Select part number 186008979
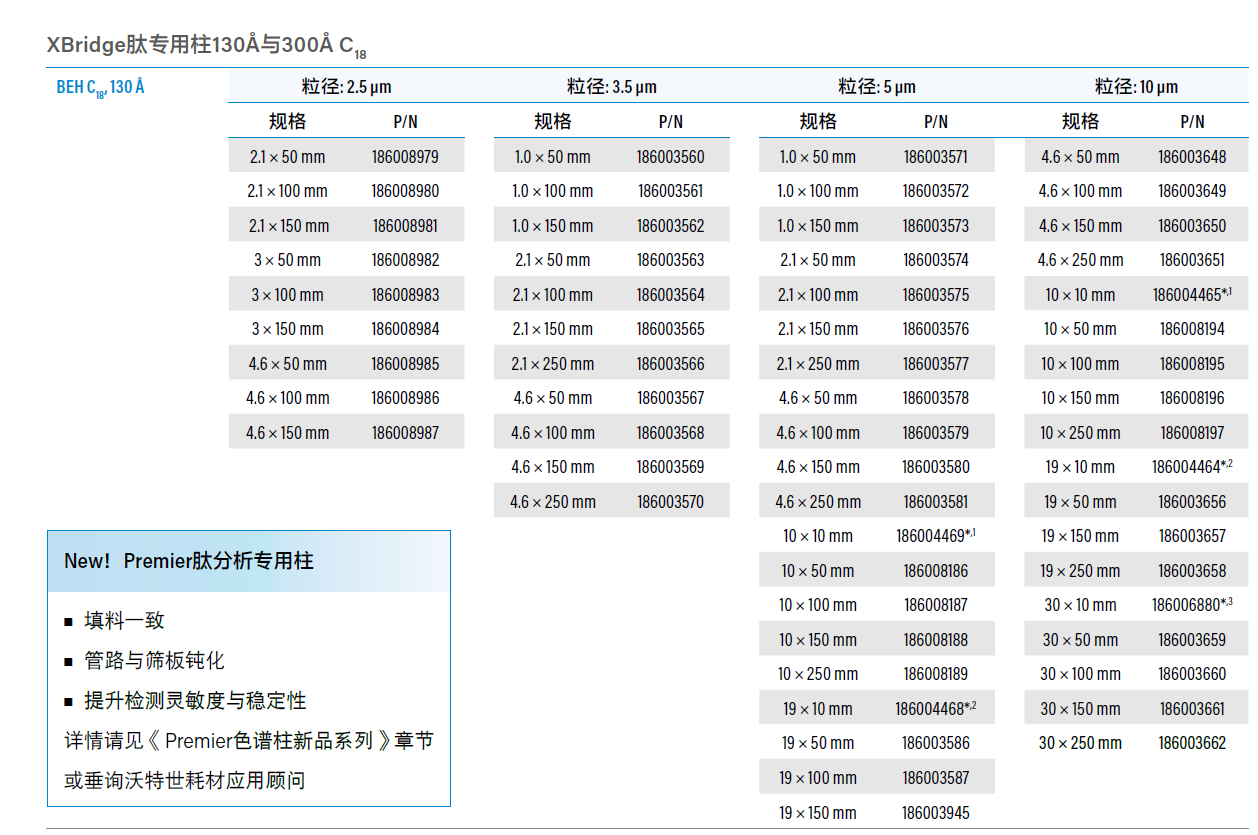Screen dimensions: 1258x835 point(405,157)
